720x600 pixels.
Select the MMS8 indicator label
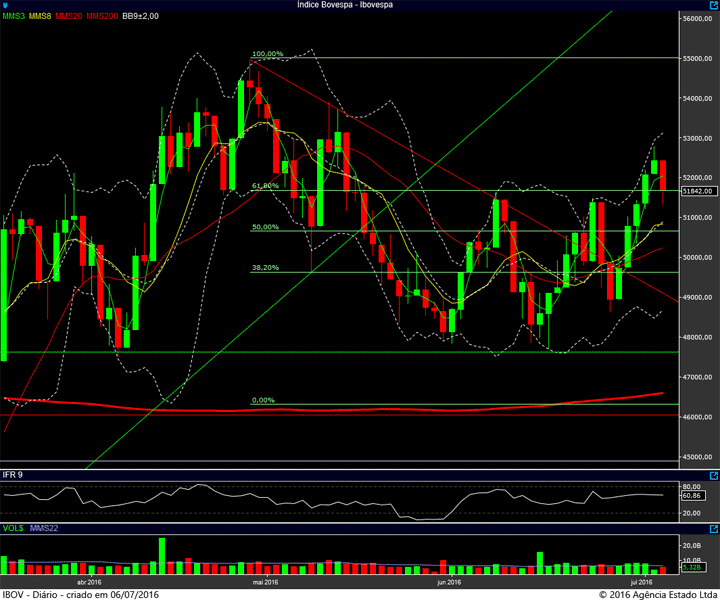[x=40, y=16]
